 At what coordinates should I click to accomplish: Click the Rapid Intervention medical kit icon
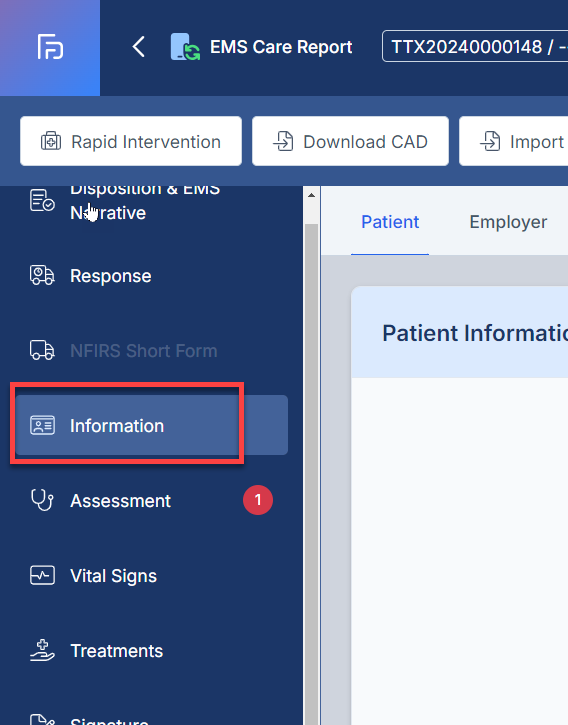point(51,141)
